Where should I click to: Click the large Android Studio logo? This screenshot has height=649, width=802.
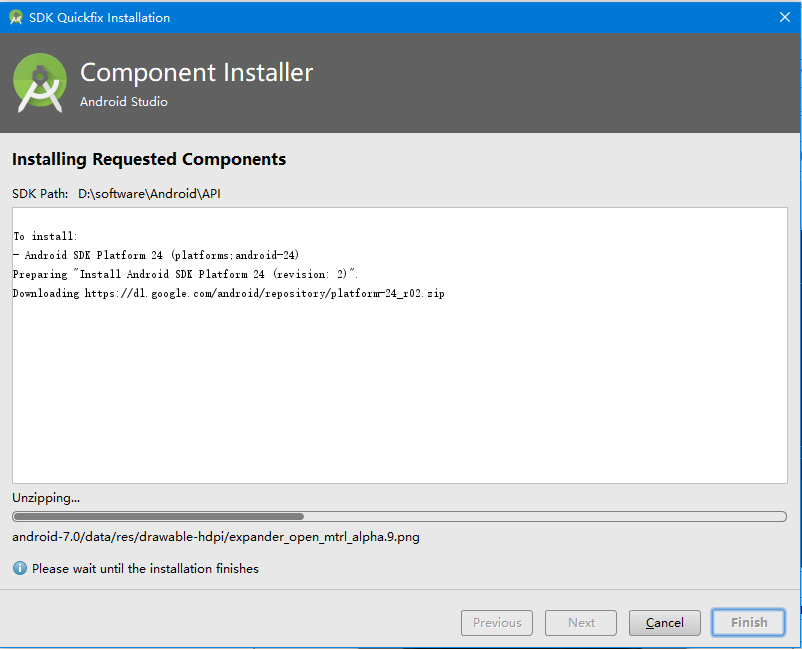(x=40, y=83)
